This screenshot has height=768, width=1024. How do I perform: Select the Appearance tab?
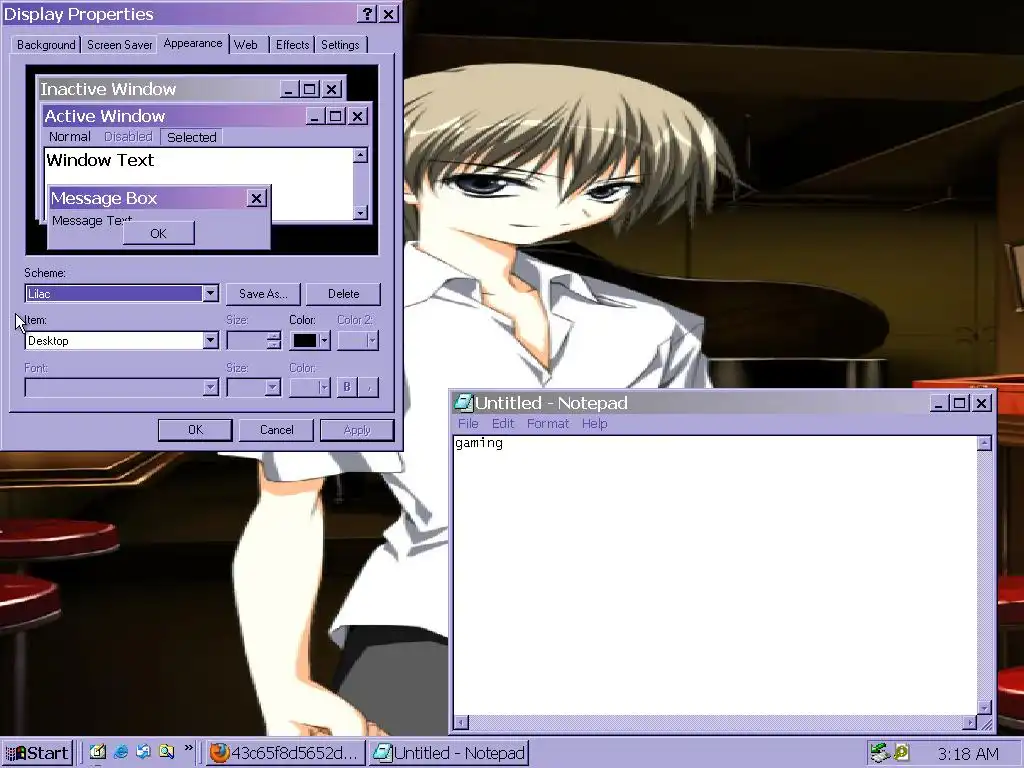(x=193, y=43)
